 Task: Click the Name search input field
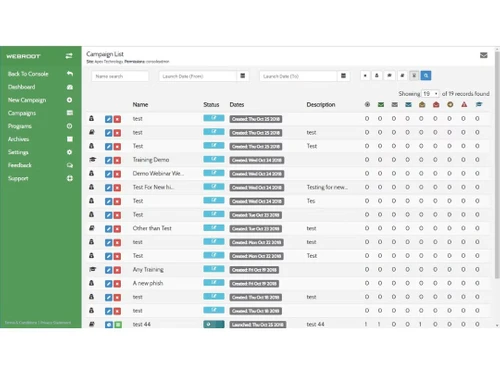[120, 76]
